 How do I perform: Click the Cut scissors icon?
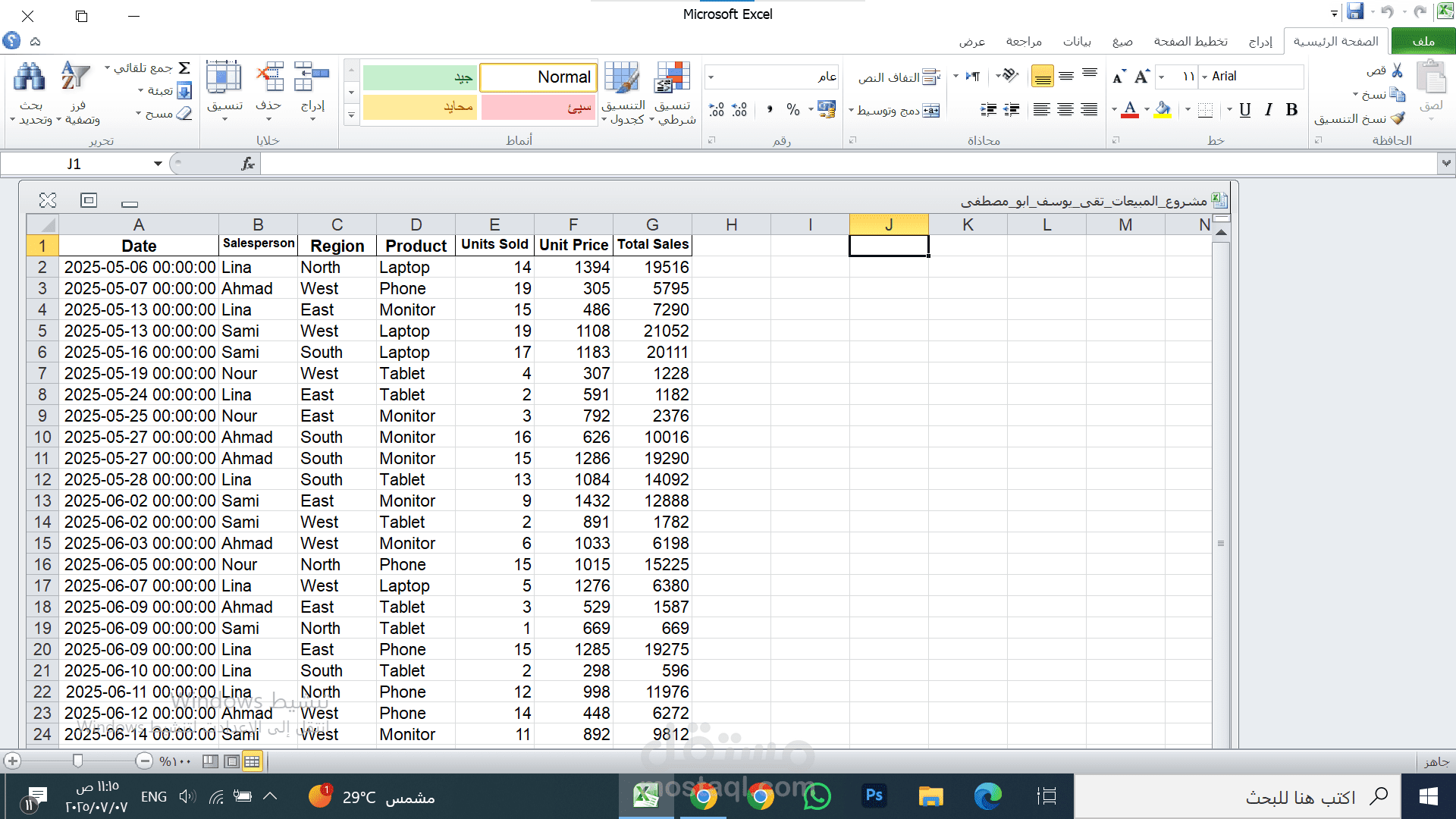pos(1397,71)
